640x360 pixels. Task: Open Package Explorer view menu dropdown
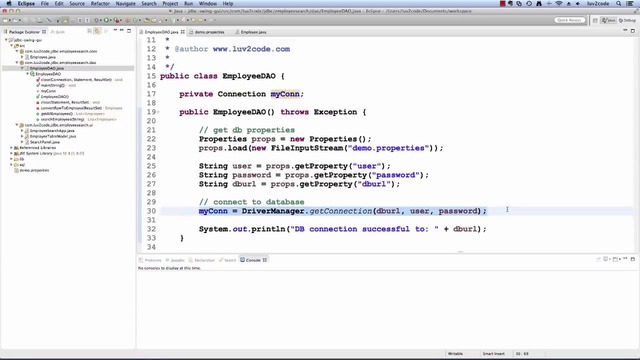point(115,31)
